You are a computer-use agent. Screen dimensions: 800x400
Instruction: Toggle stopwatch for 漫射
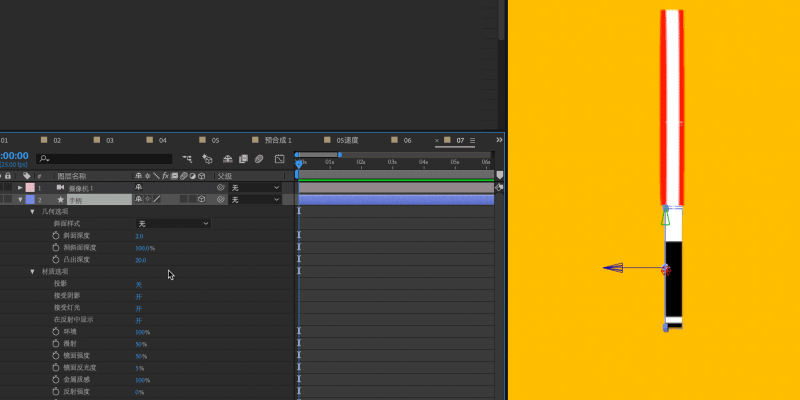(56, 343)
